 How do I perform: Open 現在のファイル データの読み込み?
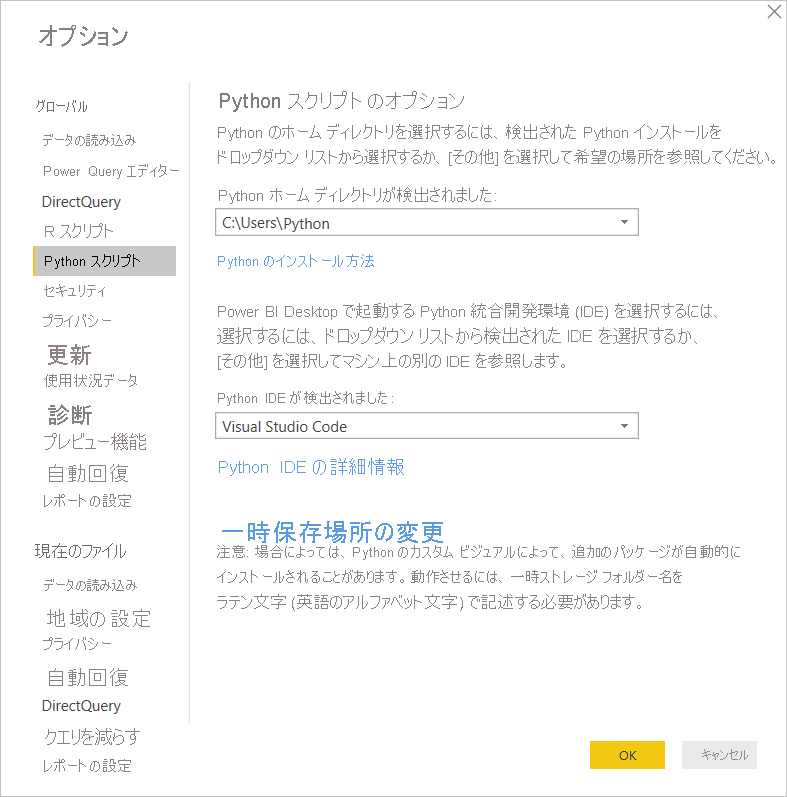90,585
